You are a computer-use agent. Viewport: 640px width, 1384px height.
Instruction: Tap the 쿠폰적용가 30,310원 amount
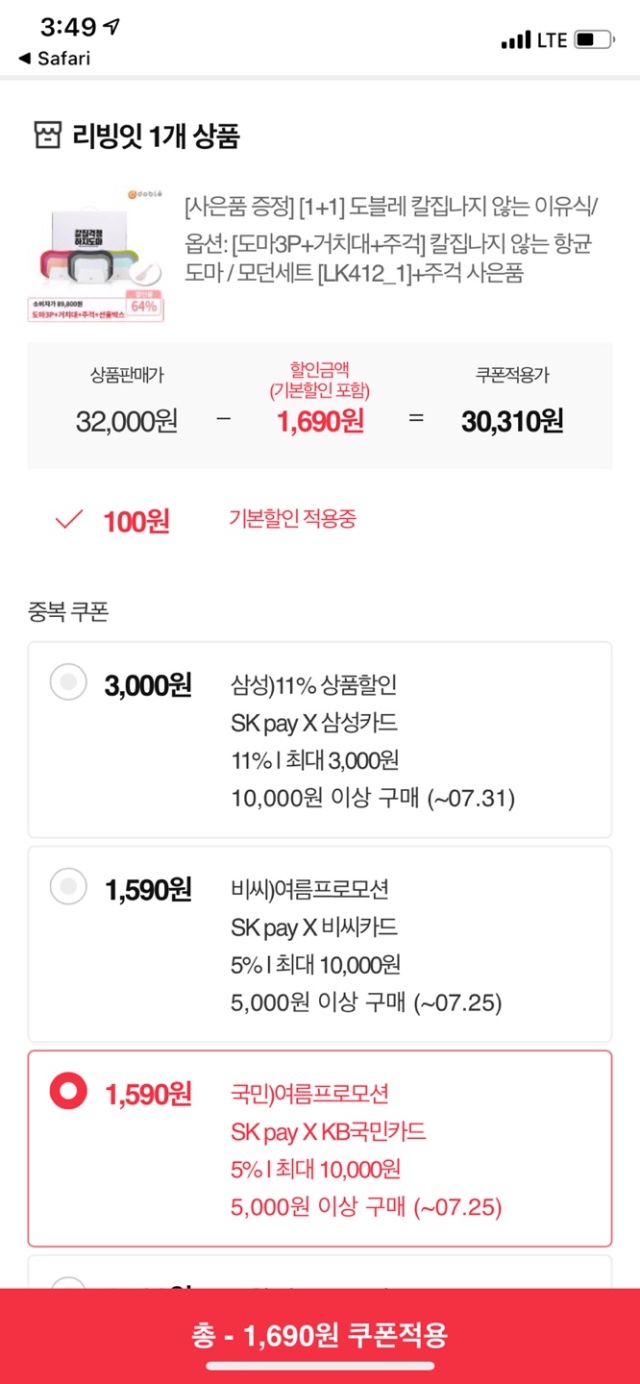point(512,421)
